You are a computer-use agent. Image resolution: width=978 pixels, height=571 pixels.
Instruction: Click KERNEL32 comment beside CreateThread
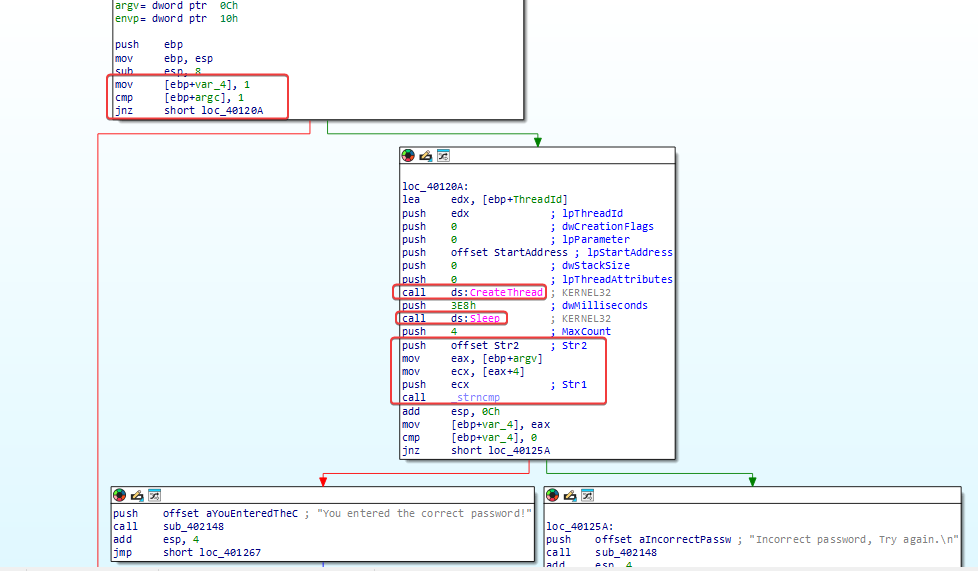586,292
